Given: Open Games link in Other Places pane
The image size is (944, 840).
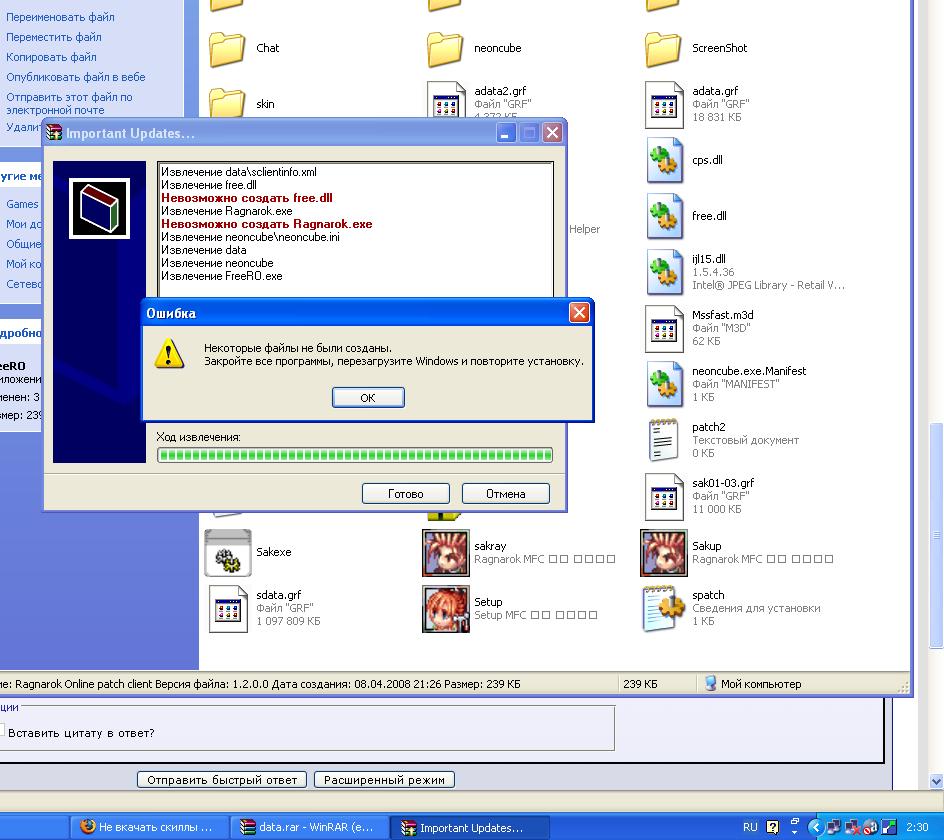Looking at the screenshot, I should pos(22,204).
